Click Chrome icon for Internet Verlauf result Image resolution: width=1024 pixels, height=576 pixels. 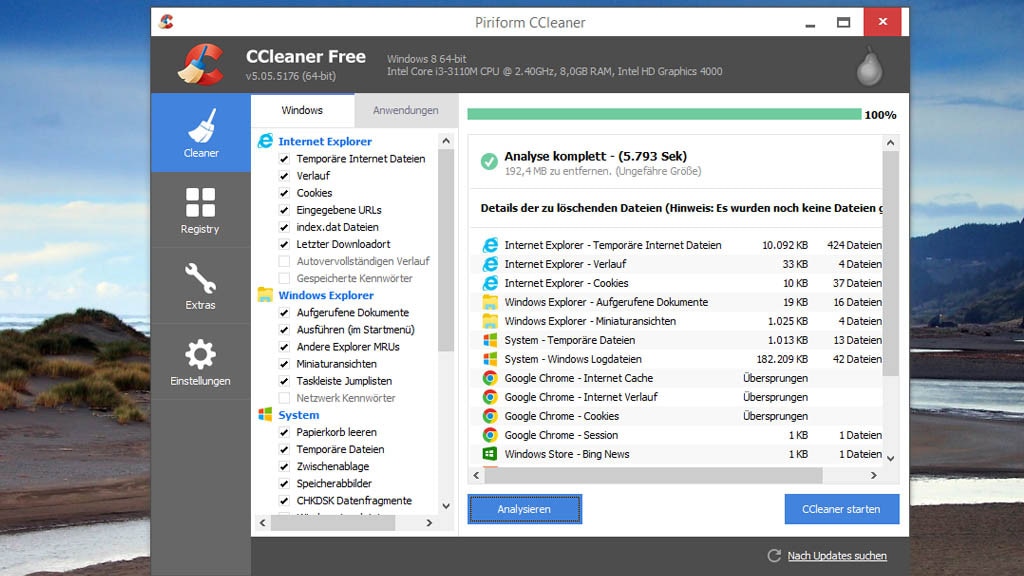[x=490, y=396]
